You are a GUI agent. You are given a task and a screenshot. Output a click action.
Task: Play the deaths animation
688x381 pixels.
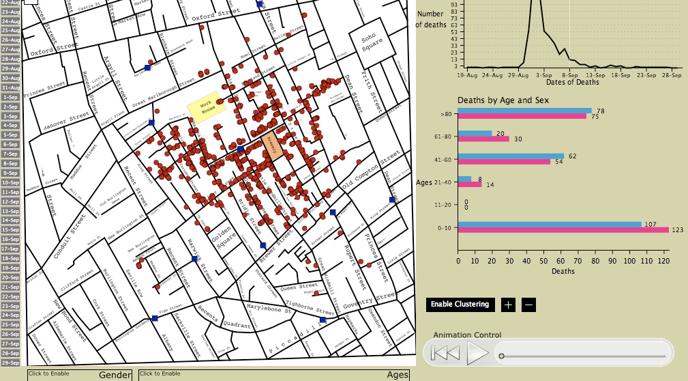click(478, 353)
